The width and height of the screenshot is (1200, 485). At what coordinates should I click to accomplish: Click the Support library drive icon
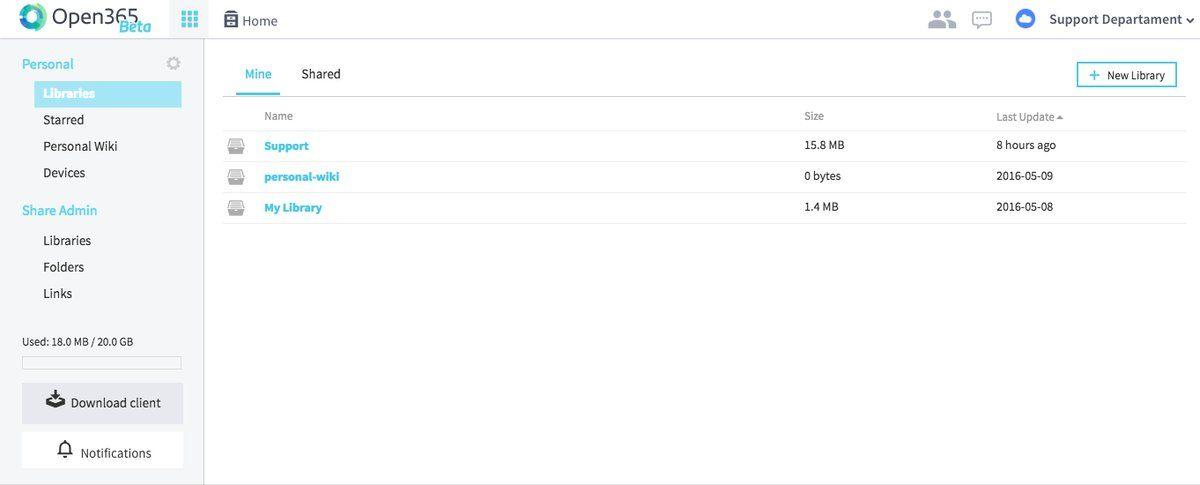(236, 146)
